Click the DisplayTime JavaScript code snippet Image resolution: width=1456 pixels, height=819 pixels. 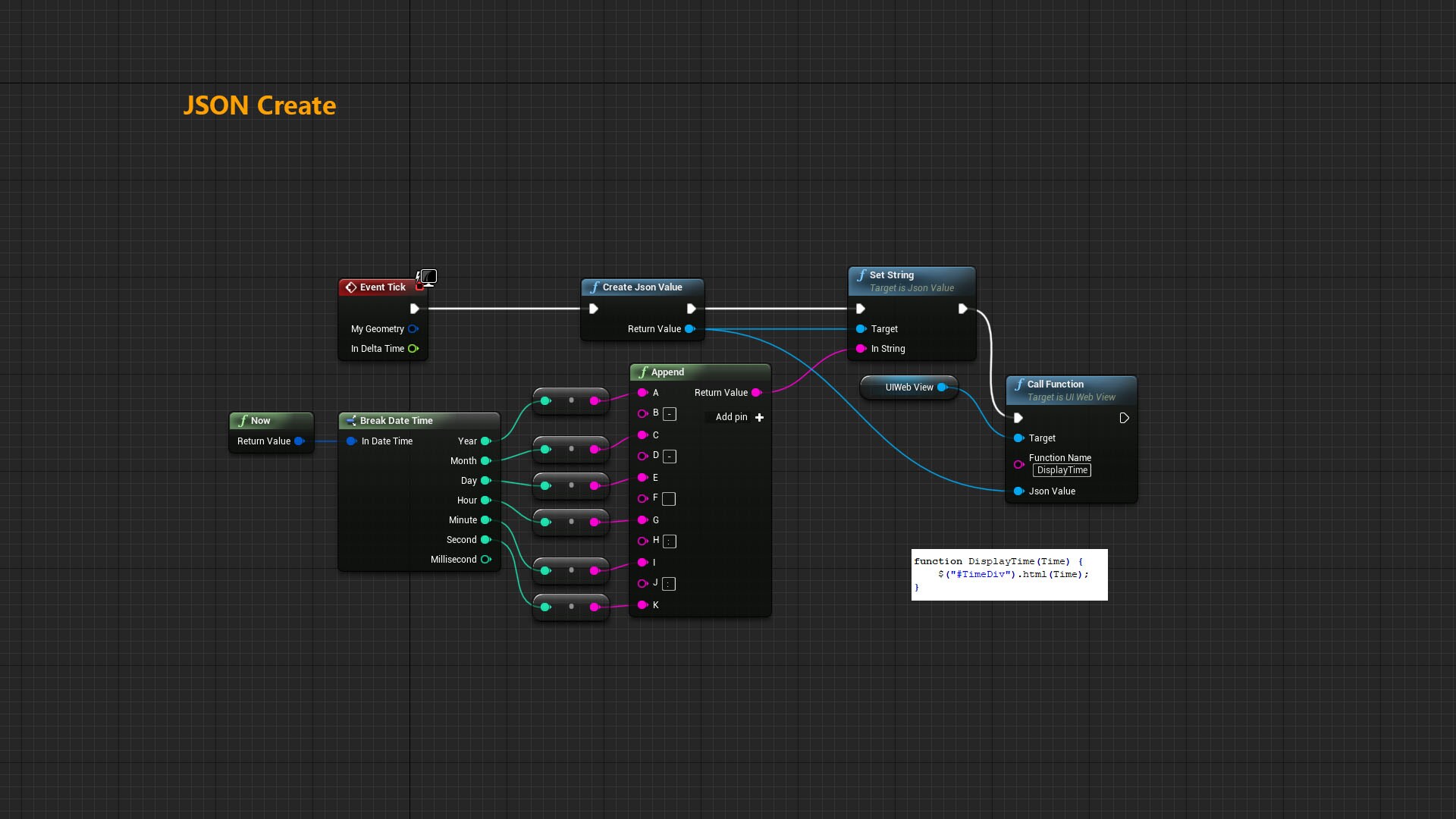pyautogui.click(x=1009, y=575)
